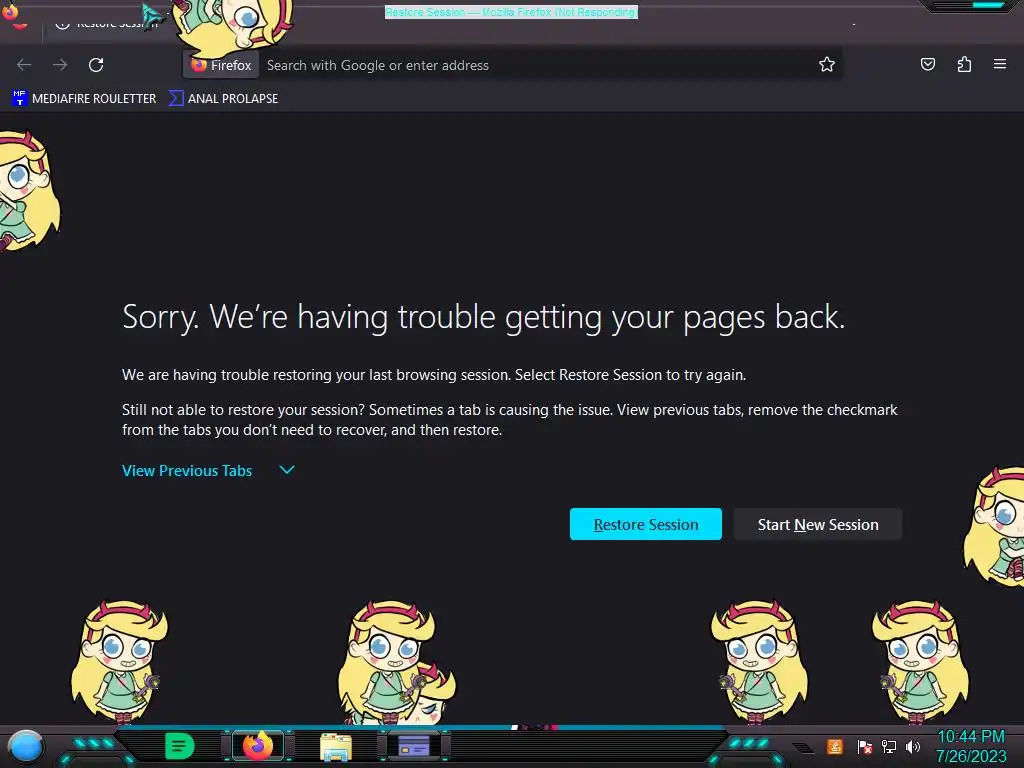This screenshot has height=768, width=1024.
Task: Click the Firefox identity badge in address bar
Action: pos(221,65)
